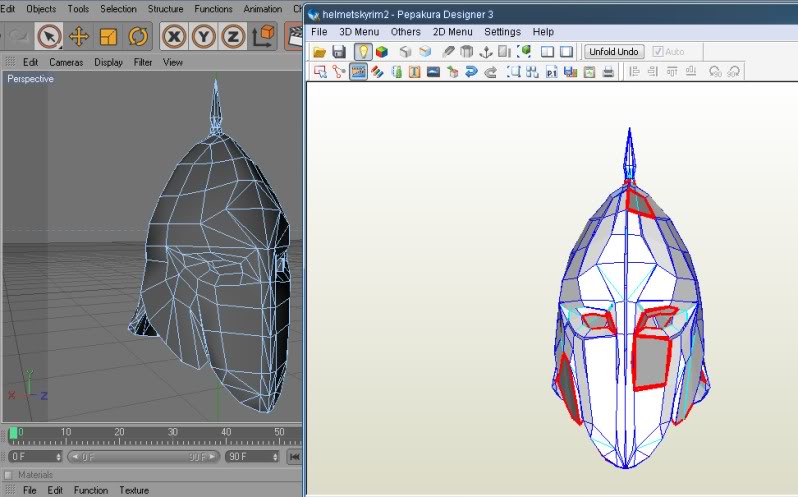Viewport: 798px width, 497px height.
Task: Open the Cameras menu in viewport
Action: click(x=66, y=62)
